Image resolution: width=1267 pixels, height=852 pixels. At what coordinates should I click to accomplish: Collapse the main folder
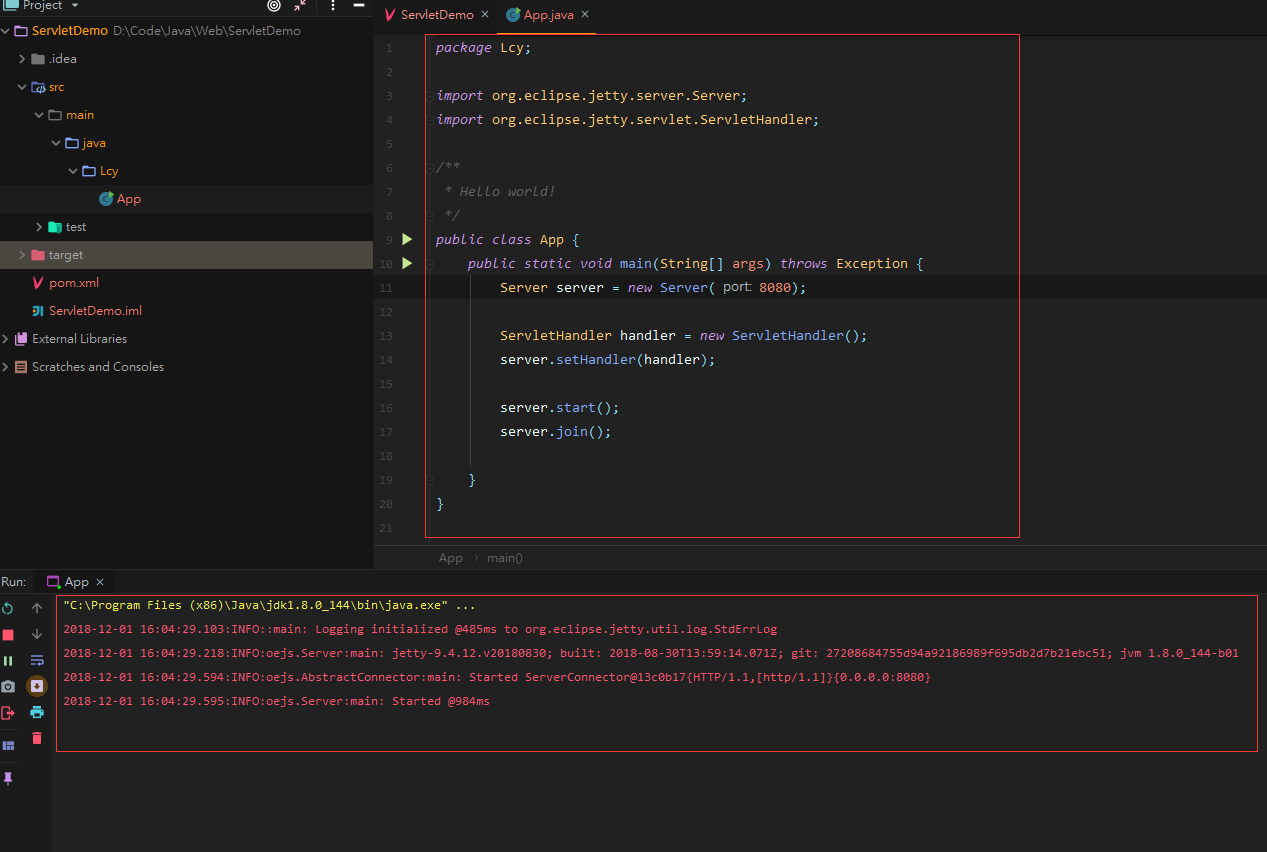point(40,115)
